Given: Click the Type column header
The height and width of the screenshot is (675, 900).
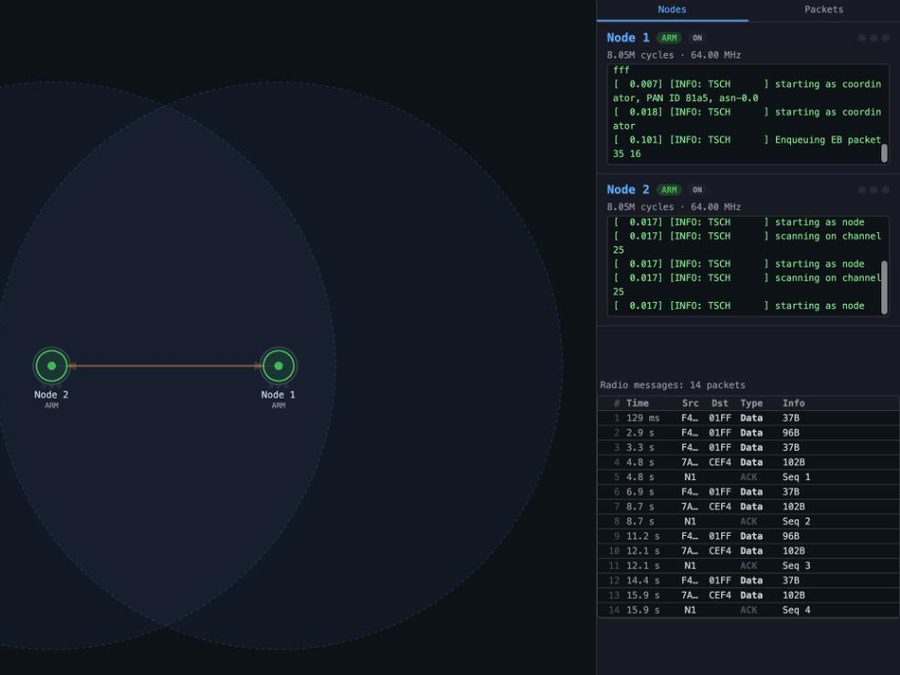Looking at the screenshot, I should click(751, 403).
